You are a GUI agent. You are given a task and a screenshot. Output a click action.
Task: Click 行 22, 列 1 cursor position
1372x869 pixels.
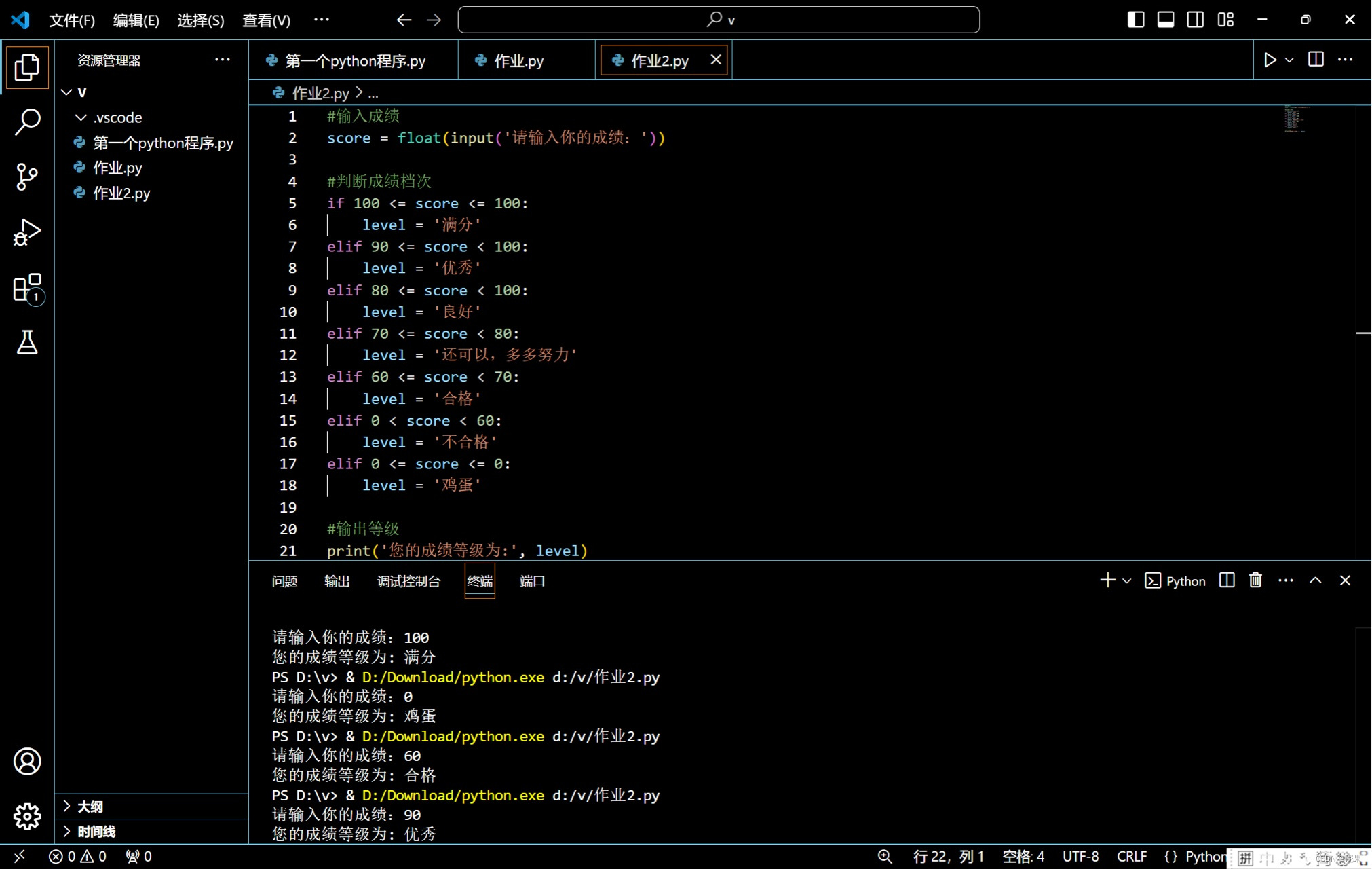click(x=949, y=857)
